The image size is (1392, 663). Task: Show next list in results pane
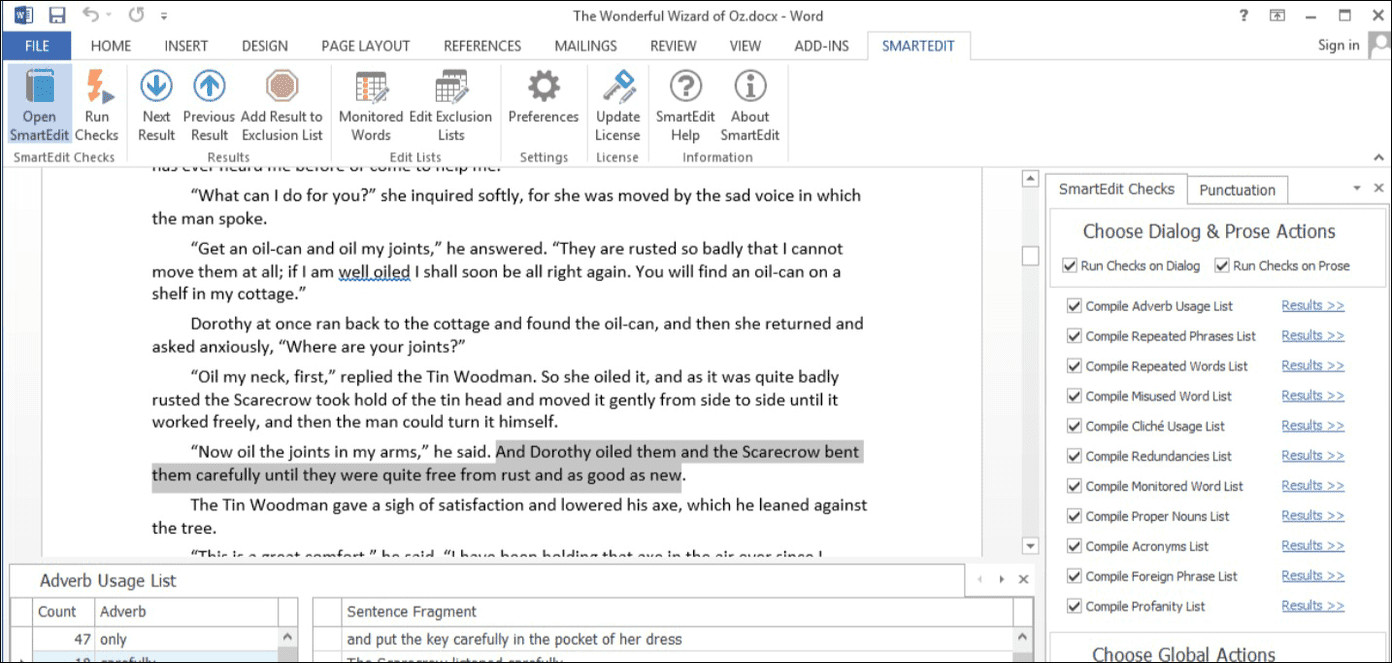[1000, 579]
